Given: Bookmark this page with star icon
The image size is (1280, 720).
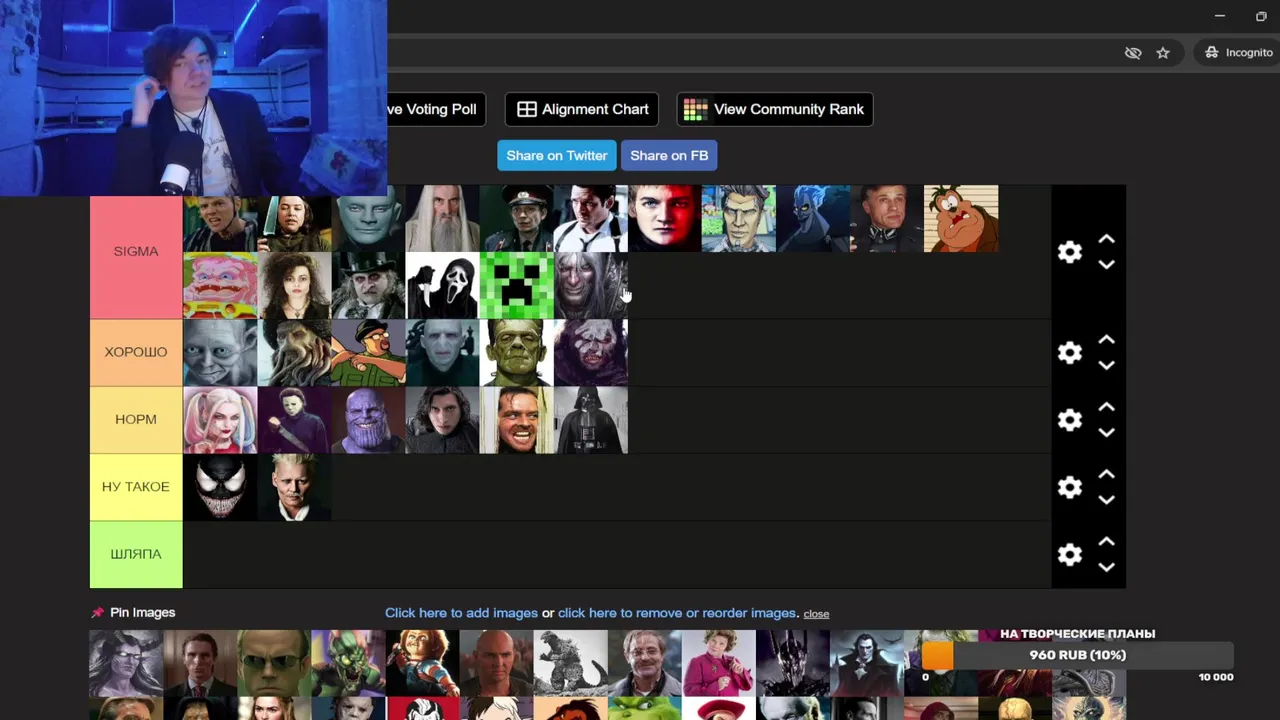Looking at the screenshot, I should point(1163,53).
